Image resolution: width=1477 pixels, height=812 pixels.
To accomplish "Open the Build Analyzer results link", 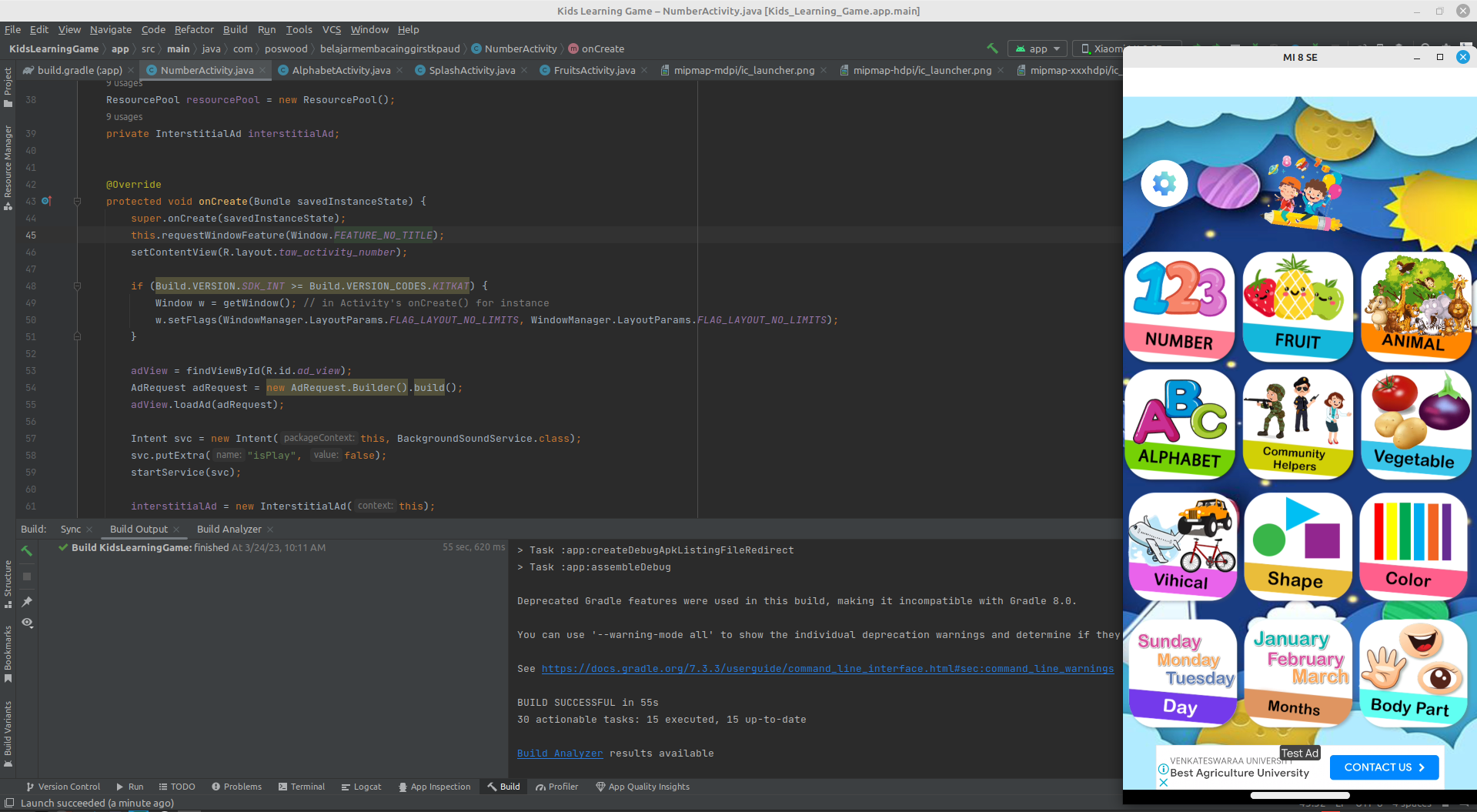I will click(x=560, y=754).
